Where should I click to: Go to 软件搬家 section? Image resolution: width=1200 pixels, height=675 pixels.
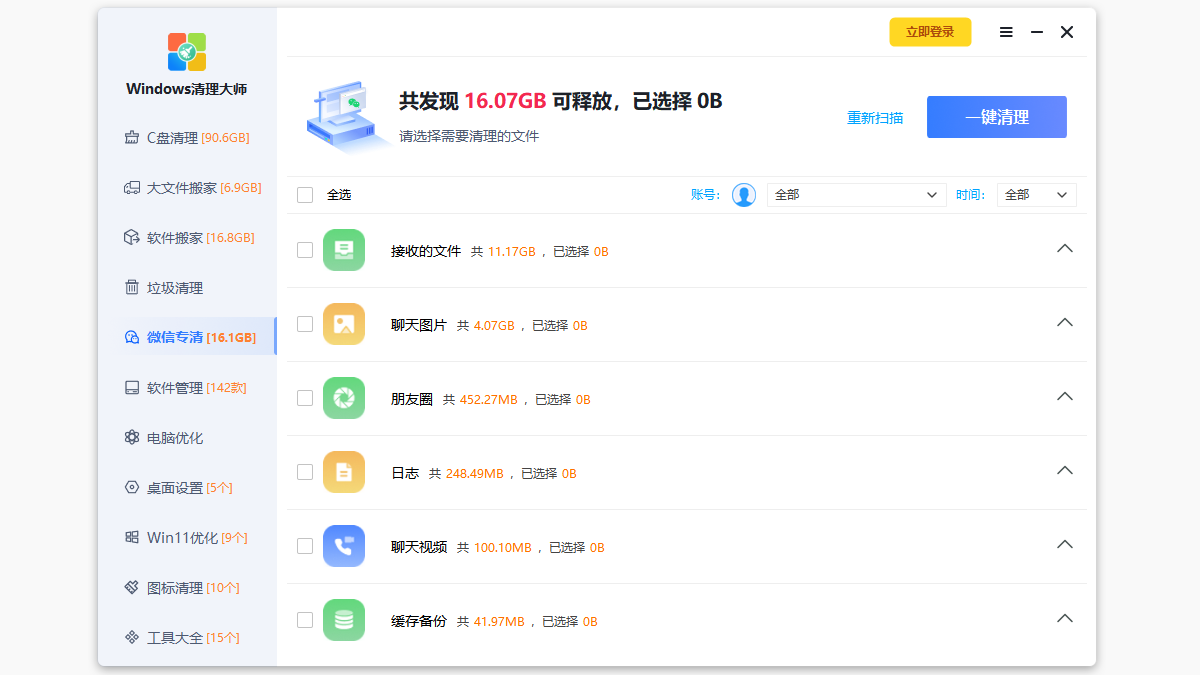(187, 238)
